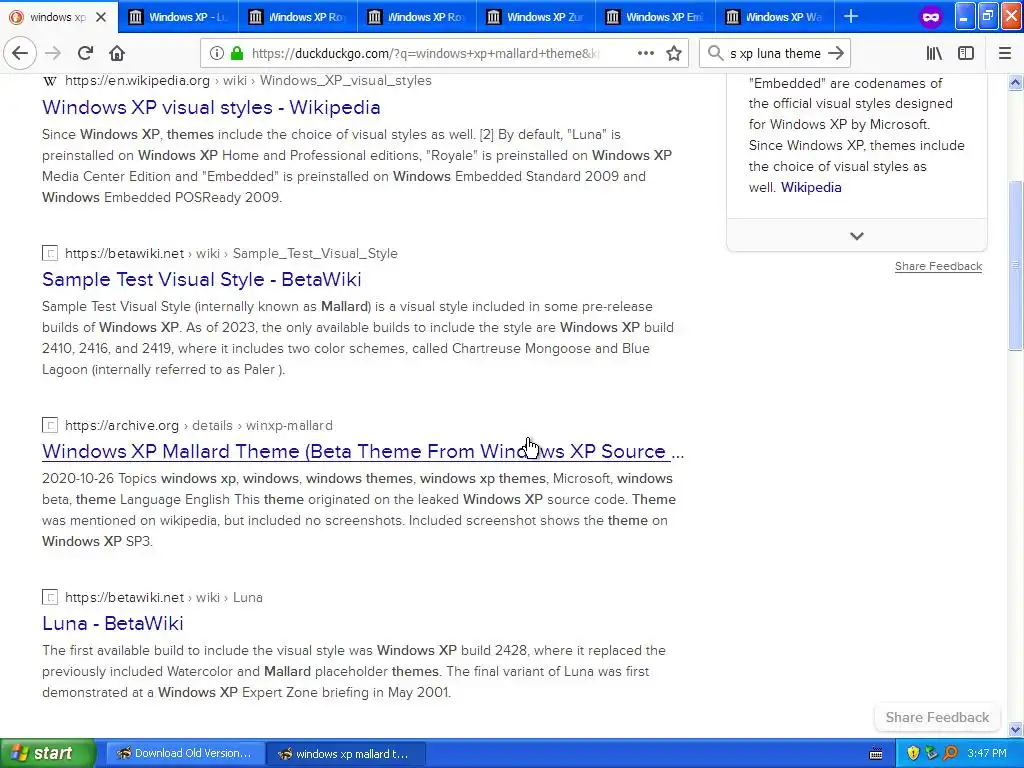Open a new tab with plus
This screenshot has width=1024, height=768.
pyautogui.click(x=851, y=16)
